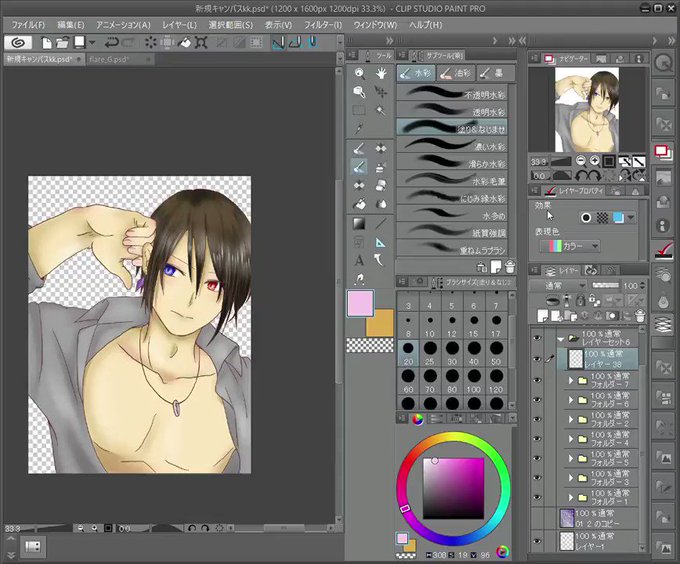This screenshot has width=680, height=564.
Task: Collapse the レイヤーセット6 folder
Action: 561,339
